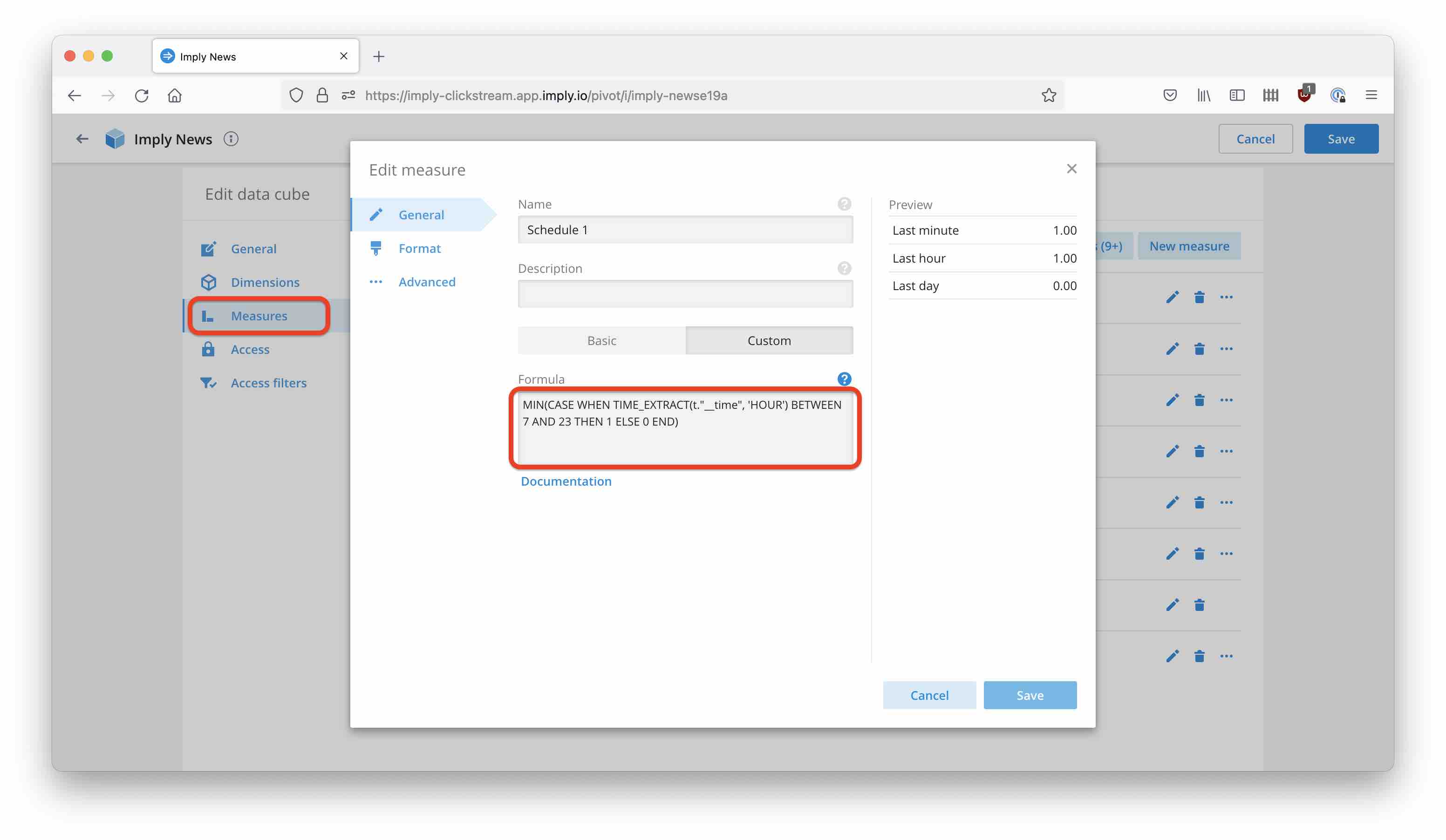Click Save in the Edit measure dialog
1446x840 pixels.
[1030, 695]
